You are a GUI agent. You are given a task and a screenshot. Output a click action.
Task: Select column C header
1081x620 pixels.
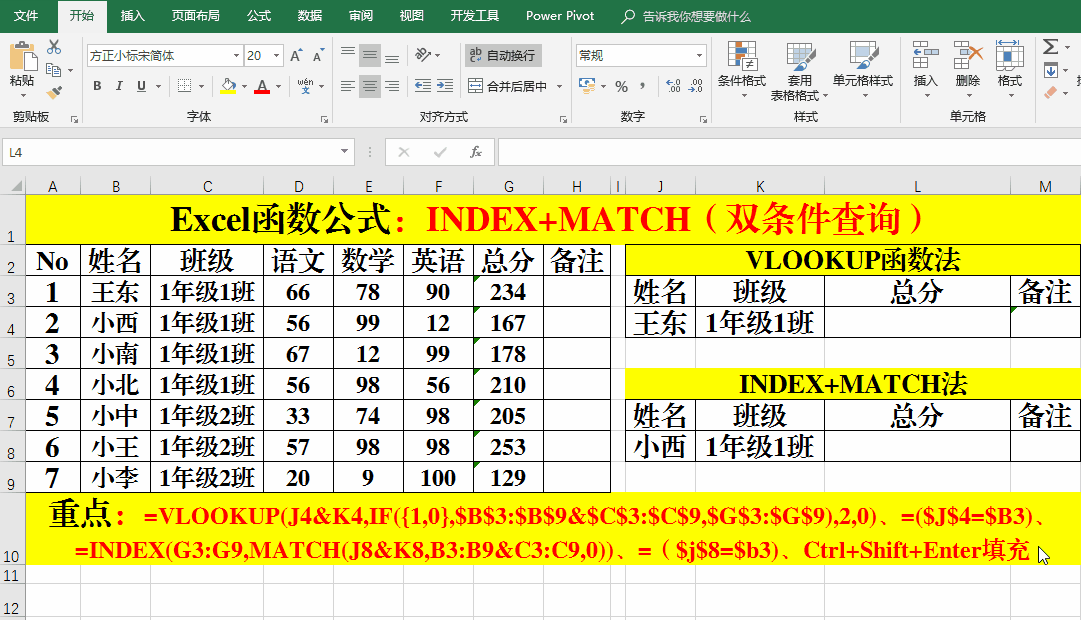207,186
